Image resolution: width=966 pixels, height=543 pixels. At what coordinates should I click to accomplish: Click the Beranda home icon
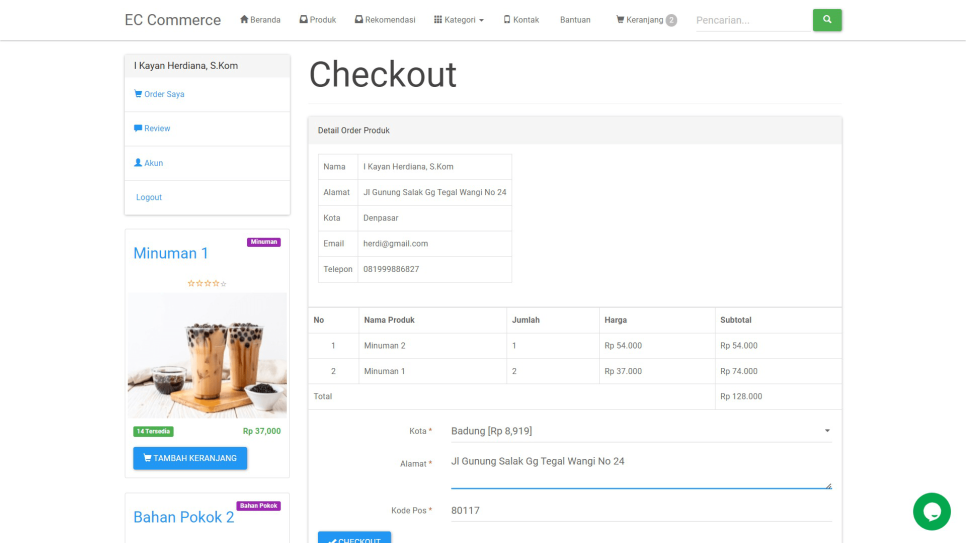coord(244,19)
